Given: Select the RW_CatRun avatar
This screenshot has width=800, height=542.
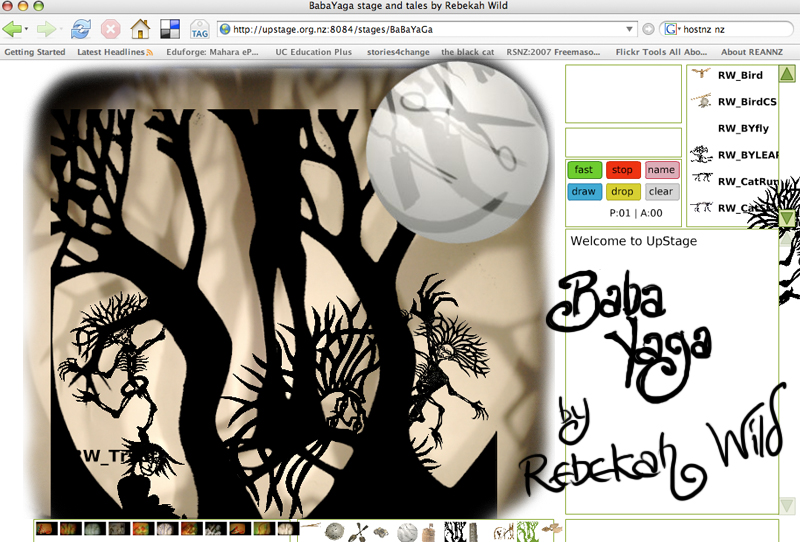Looking at the screenshot, I should click(748, 181).
